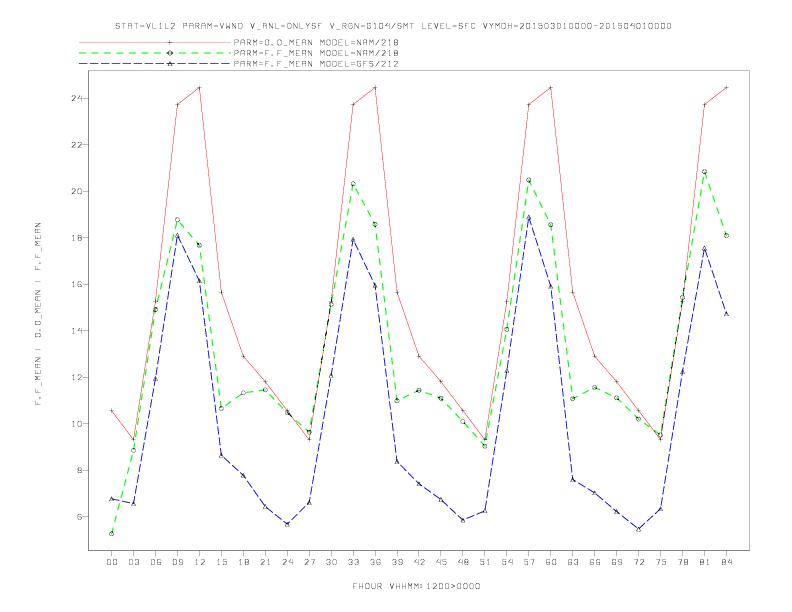
Task: Click y-axis tick label 6
Action: coord(79,517)
